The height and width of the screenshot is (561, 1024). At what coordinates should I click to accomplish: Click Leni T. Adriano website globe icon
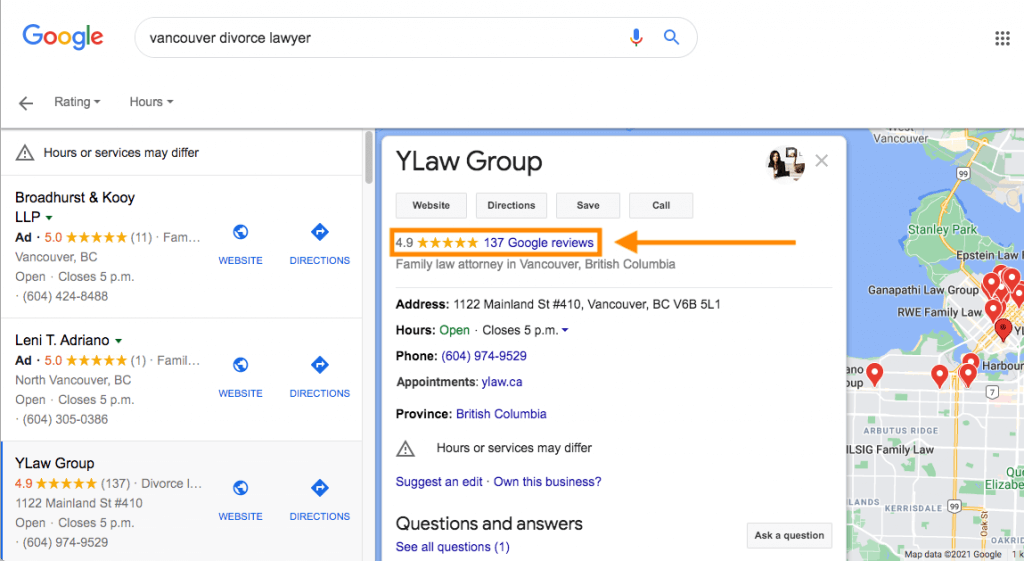(x=240, y=364)
